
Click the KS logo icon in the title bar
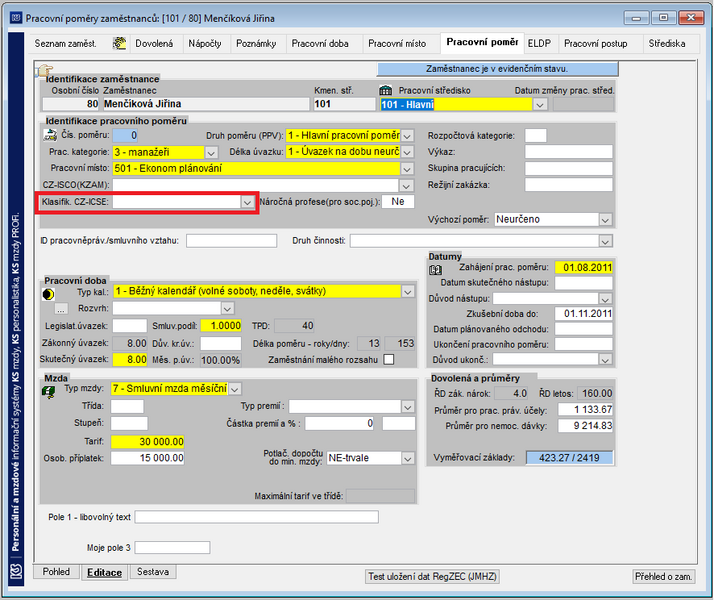(16, 18)
